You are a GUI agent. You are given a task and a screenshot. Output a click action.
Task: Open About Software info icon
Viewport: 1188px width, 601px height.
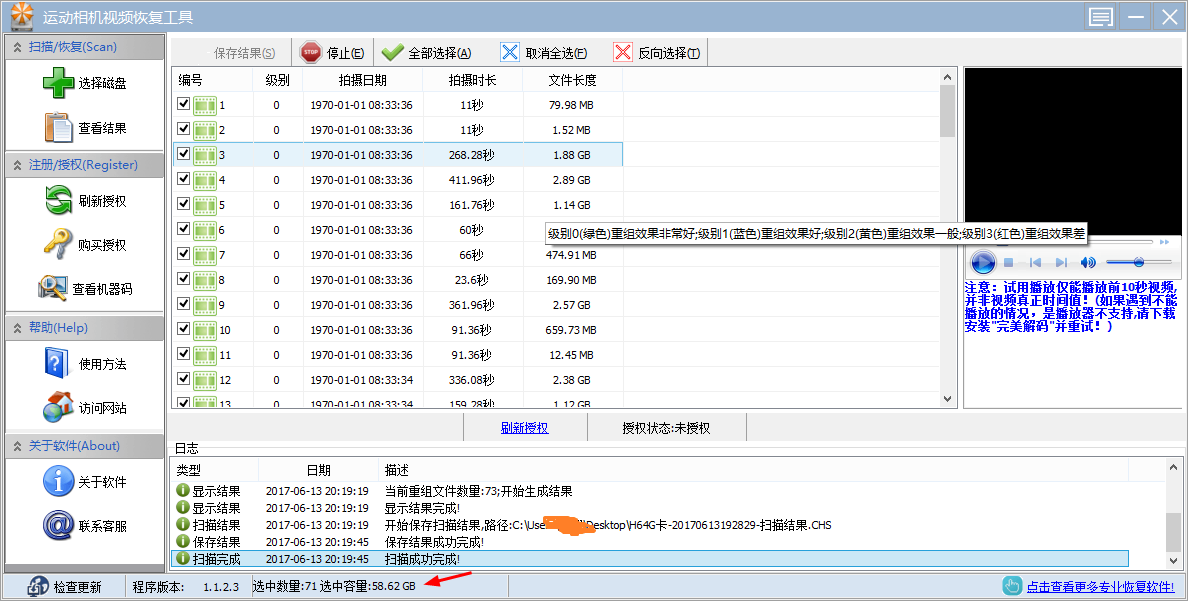[58, 481]
